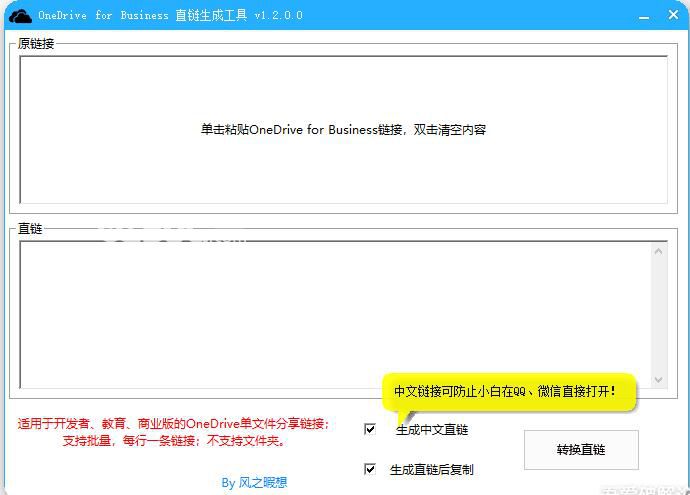Click the original link paste area
Screen dimensions: 690x495
pos(344,130)
